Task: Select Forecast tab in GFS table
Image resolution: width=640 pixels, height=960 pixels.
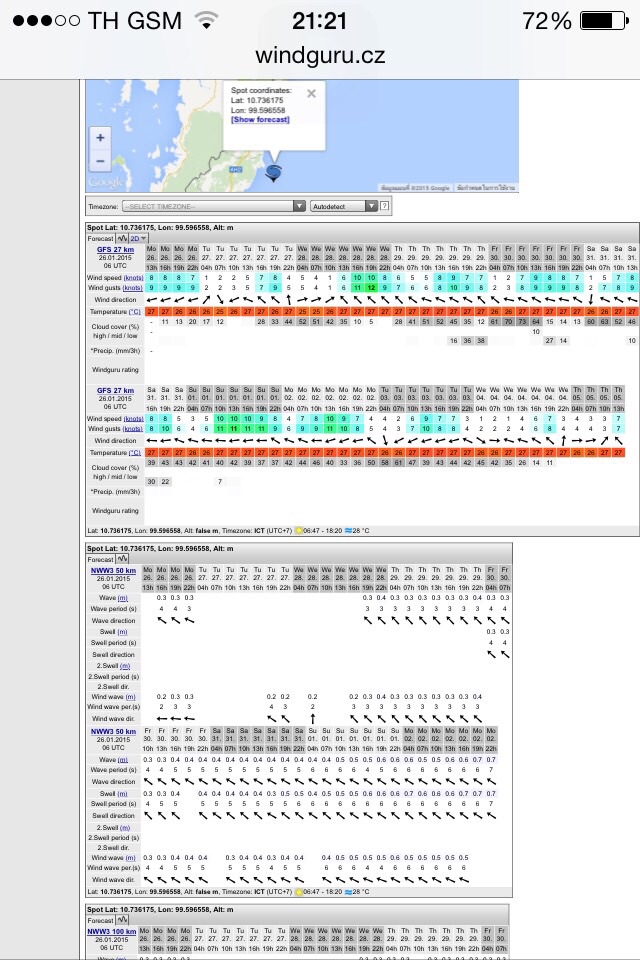Action: 100,239
